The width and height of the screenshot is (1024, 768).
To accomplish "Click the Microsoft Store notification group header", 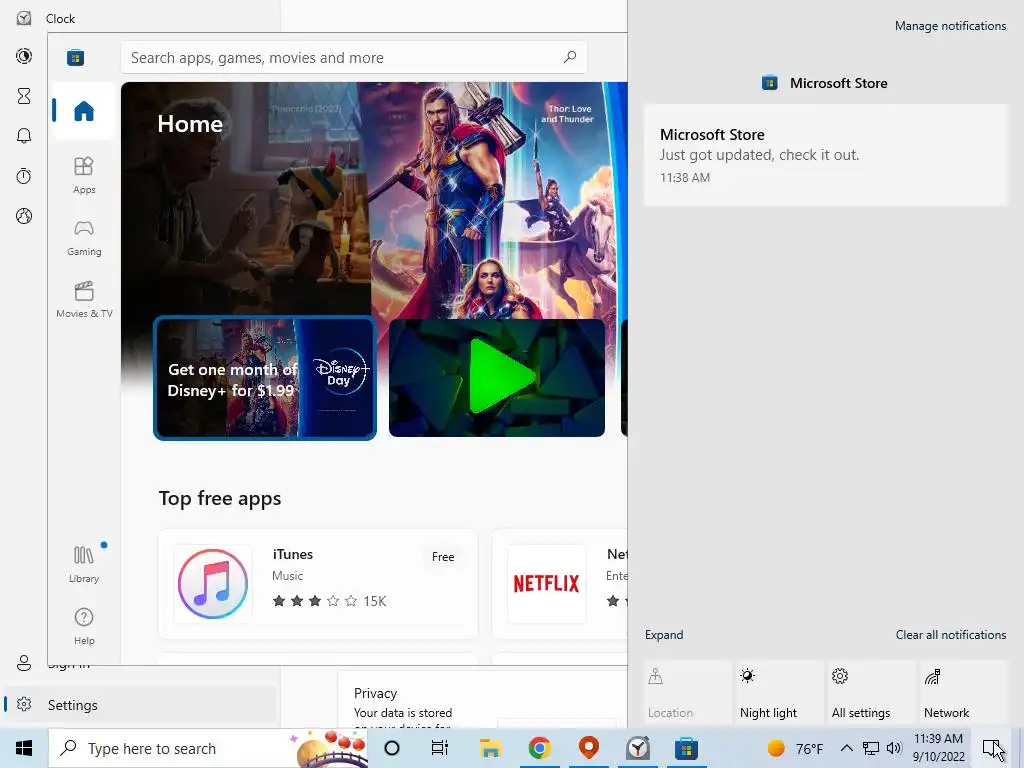I will point(825,83).
